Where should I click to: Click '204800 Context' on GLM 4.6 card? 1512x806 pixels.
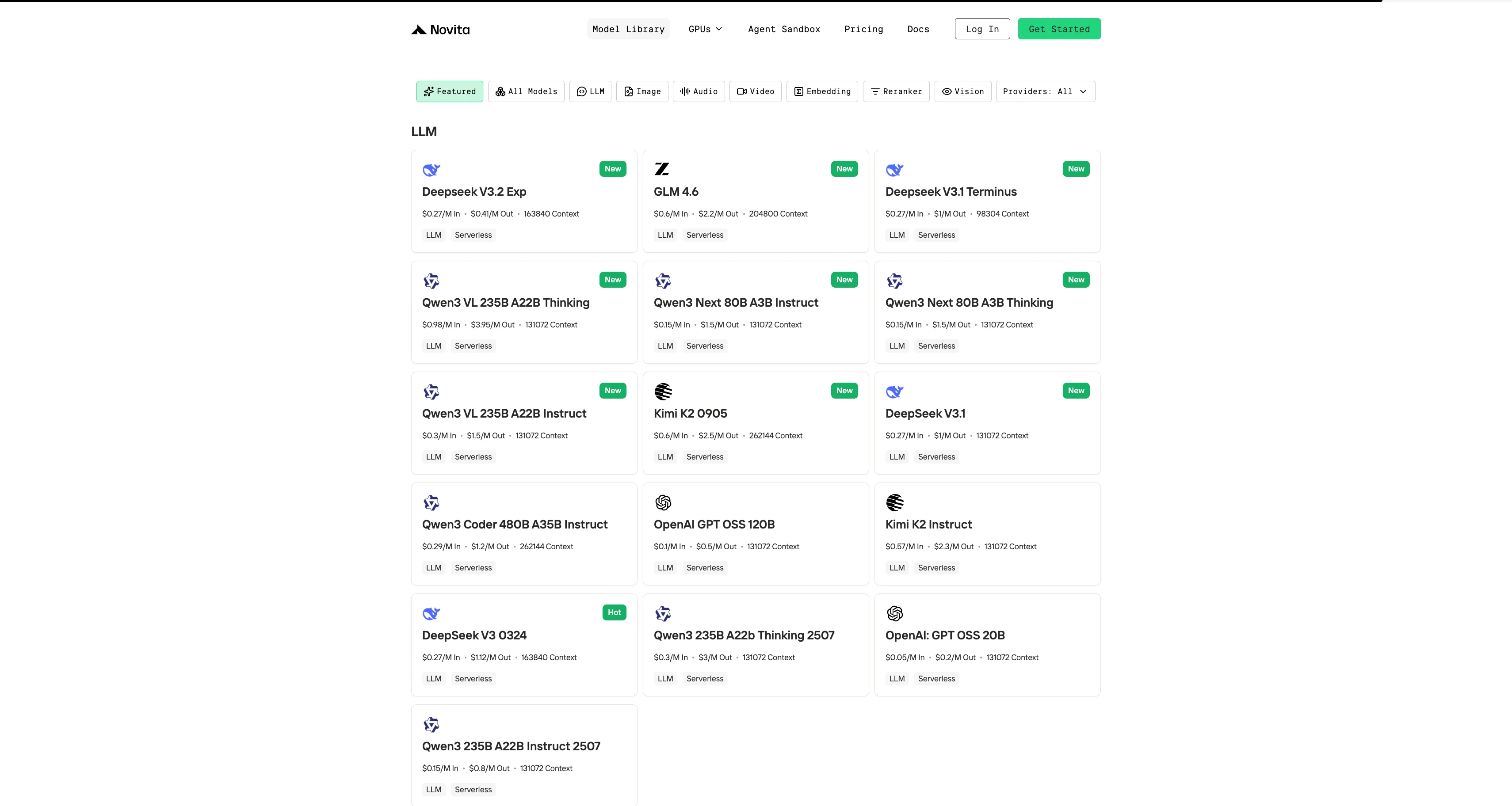coord(778,214)
